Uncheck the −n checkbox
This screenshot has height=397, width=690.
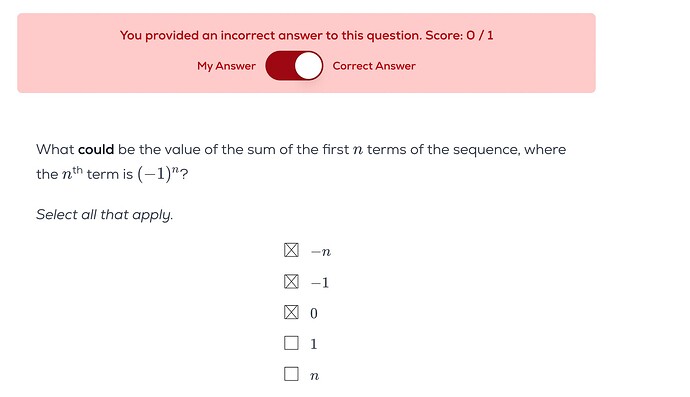pyautogui.click(x=291, y=250)
